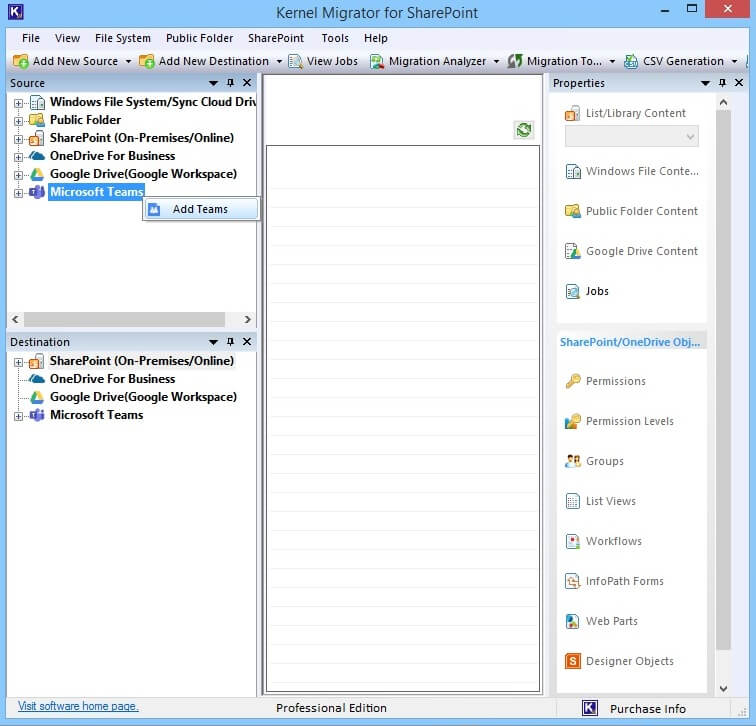Click the Add New Destination toolbar icon
Image resolution: width=756 pixels, height=726 pixels.
147,61
